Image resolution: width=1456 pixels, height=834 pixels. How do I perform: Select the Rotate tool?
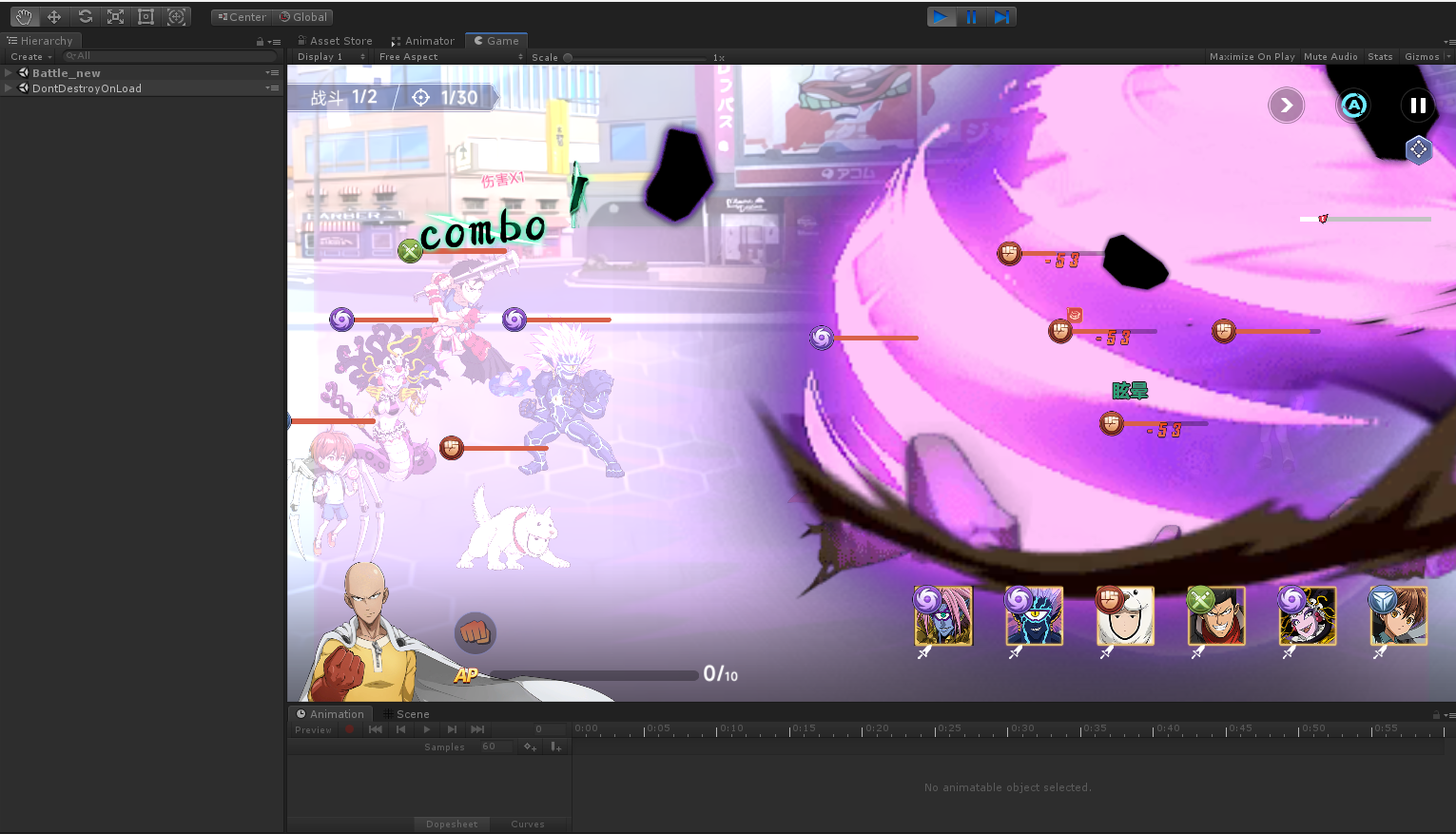coord(85,17)
